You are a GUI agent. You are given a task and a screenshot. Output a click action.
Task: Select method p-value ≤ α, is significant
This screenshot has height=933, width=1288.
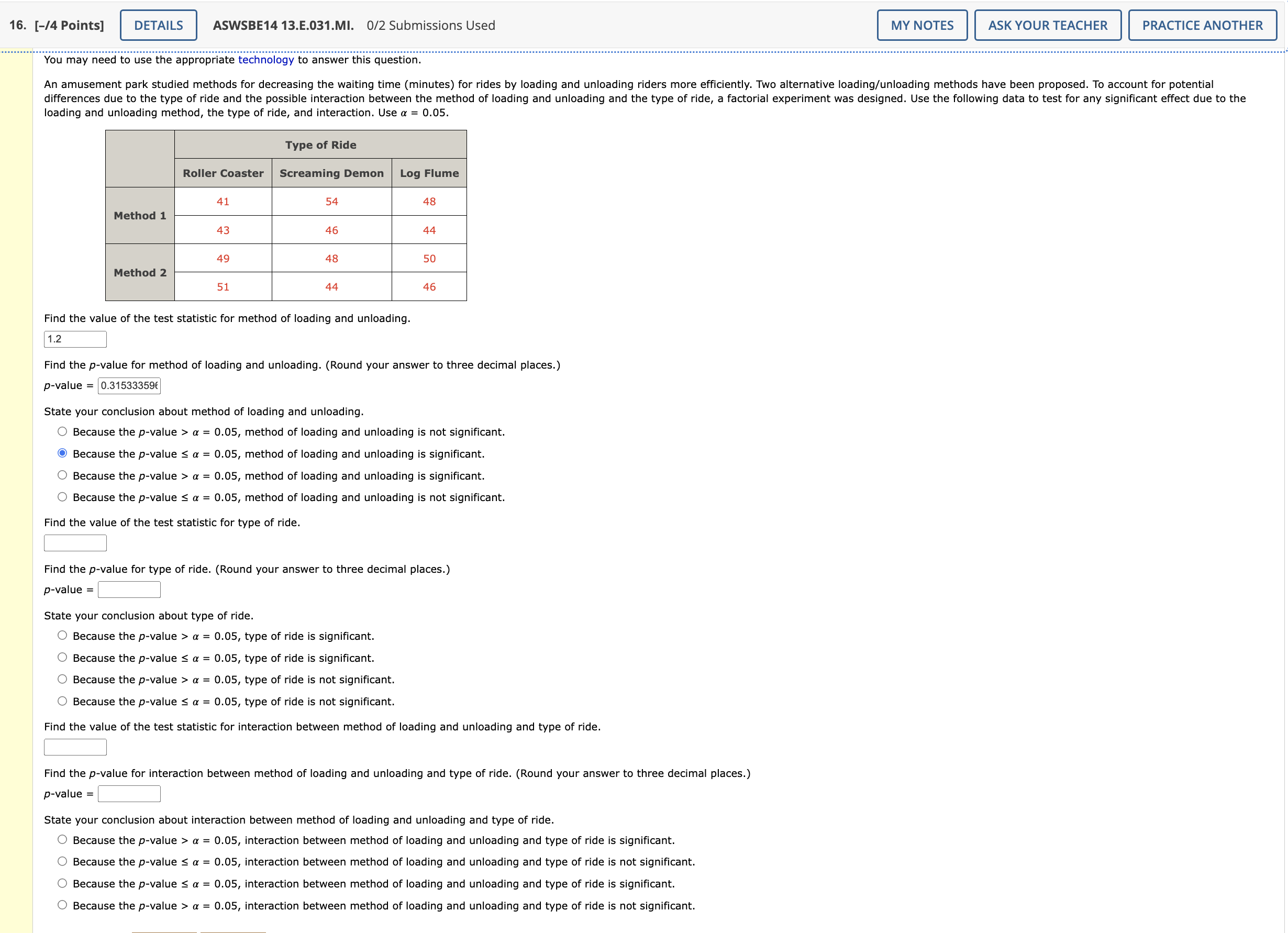pos(62,453)
